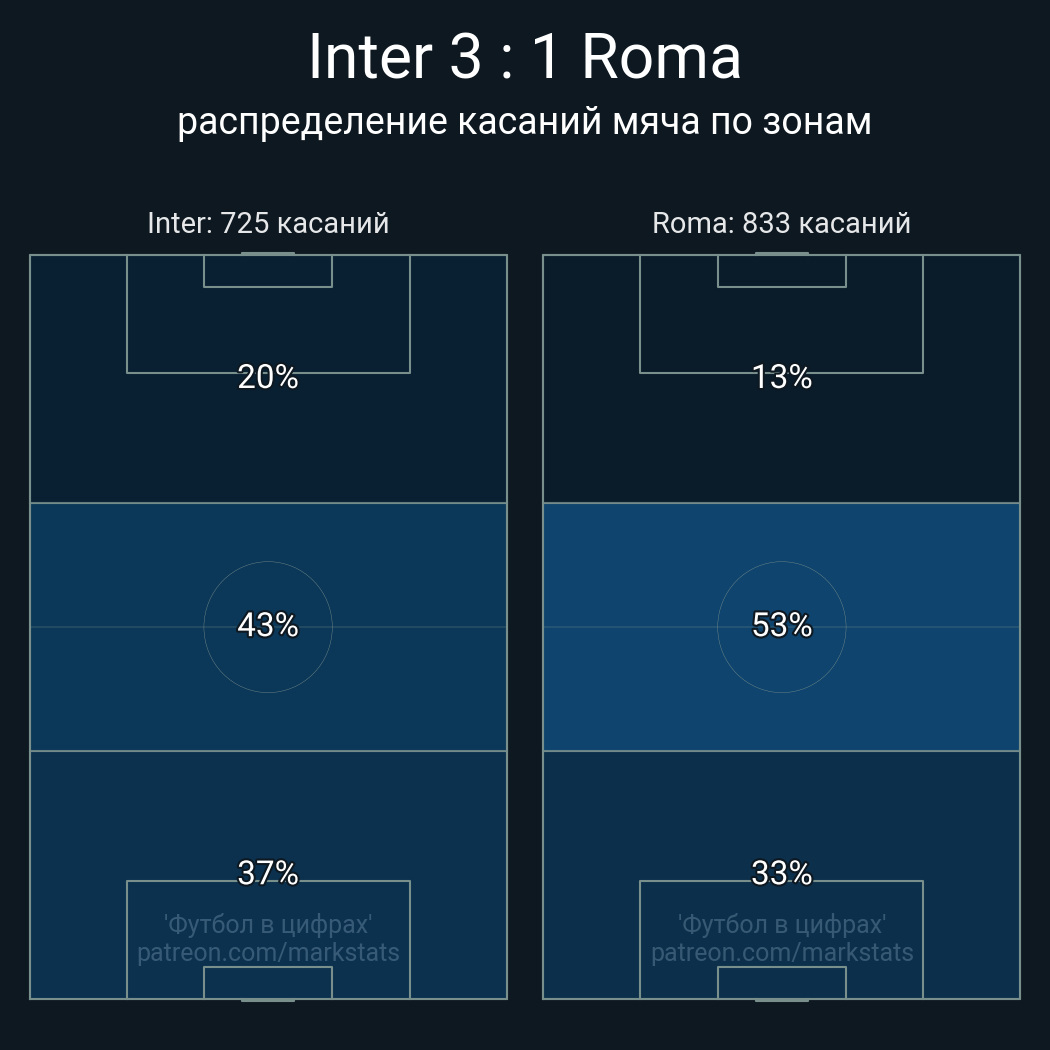
Task: Click 'Футбол в цифрах' watermark on Inter pitch
Action: 268,924
